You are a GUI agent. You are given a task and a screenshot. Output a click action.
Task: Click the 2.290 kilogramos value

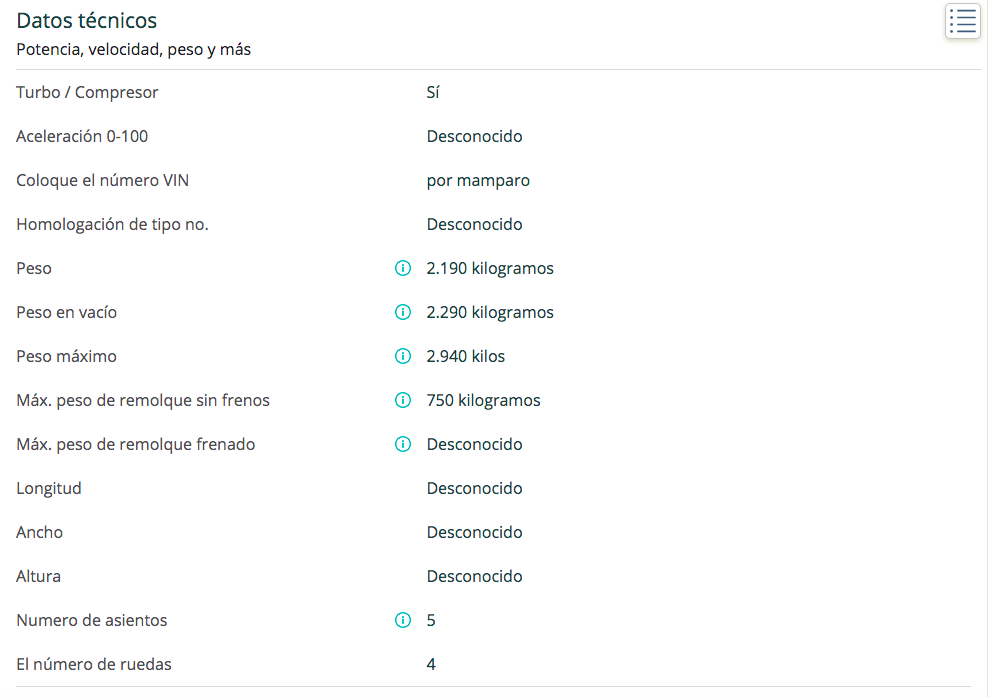coord(490,313)
